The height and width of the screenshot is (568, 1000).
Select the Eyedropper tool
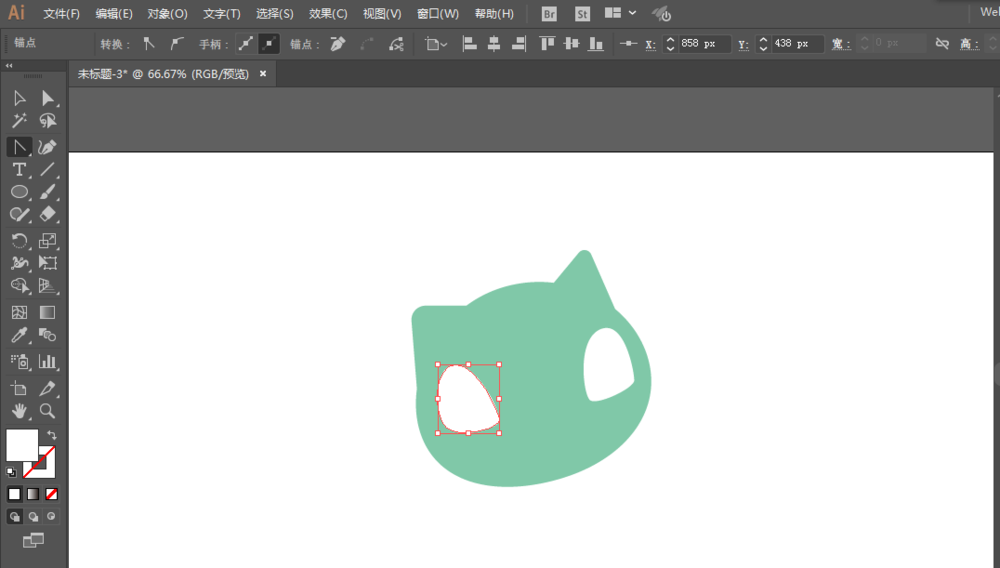19,335
